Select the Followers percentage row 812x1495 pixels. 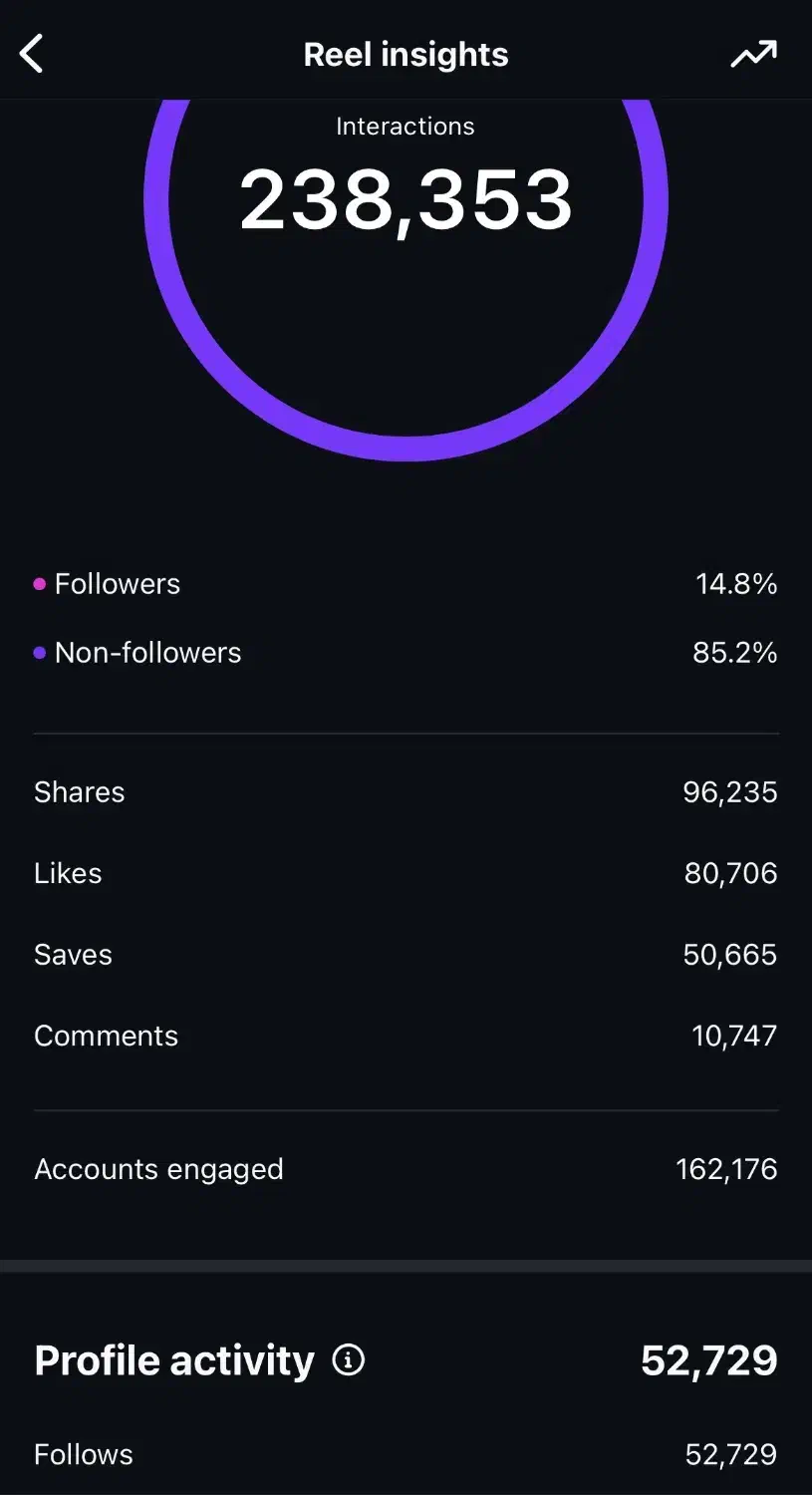click(x=406, y=584)
